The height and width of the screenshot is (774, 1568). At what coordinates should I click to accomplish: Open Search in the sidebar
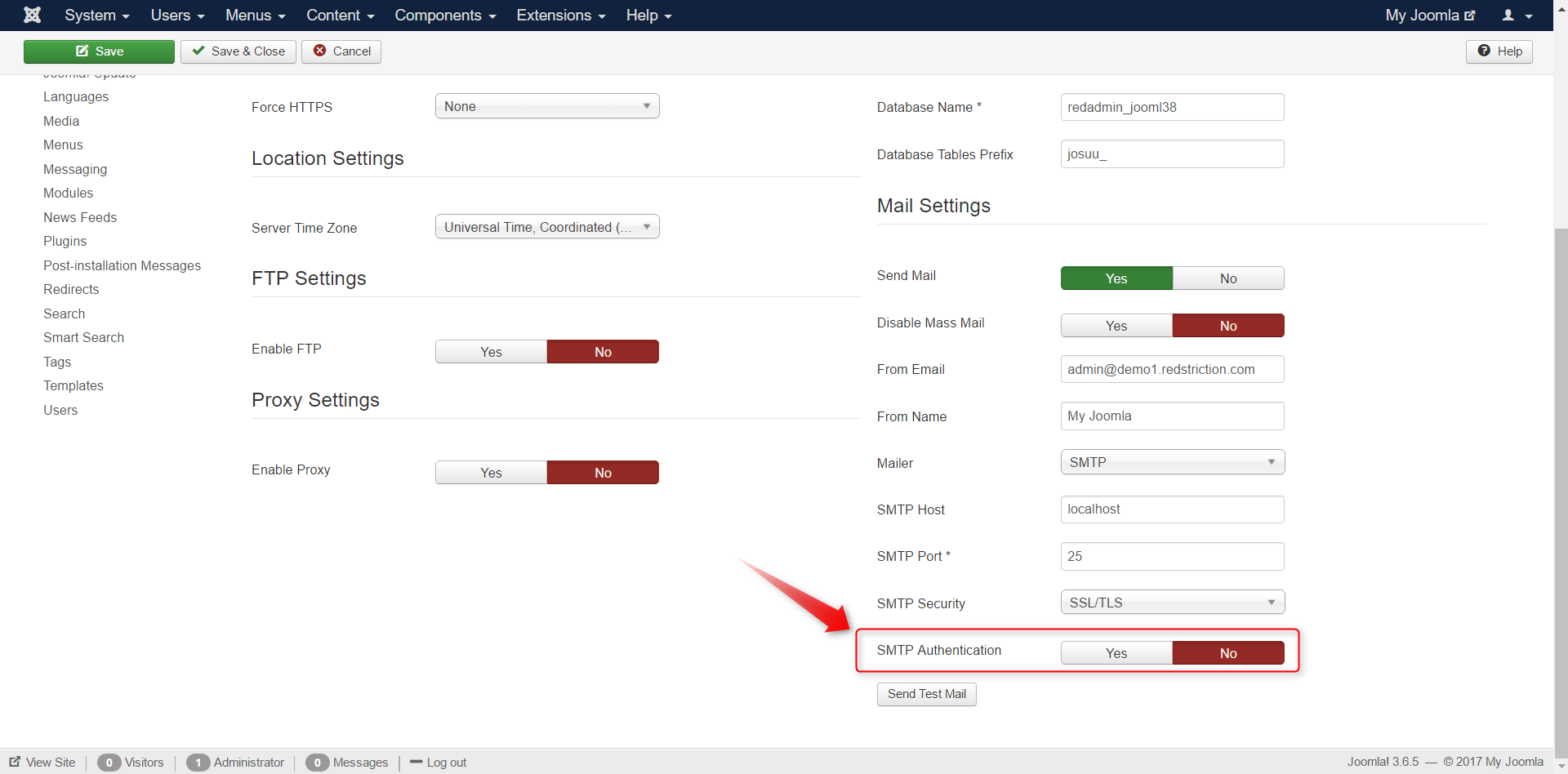tap(65, 314)
